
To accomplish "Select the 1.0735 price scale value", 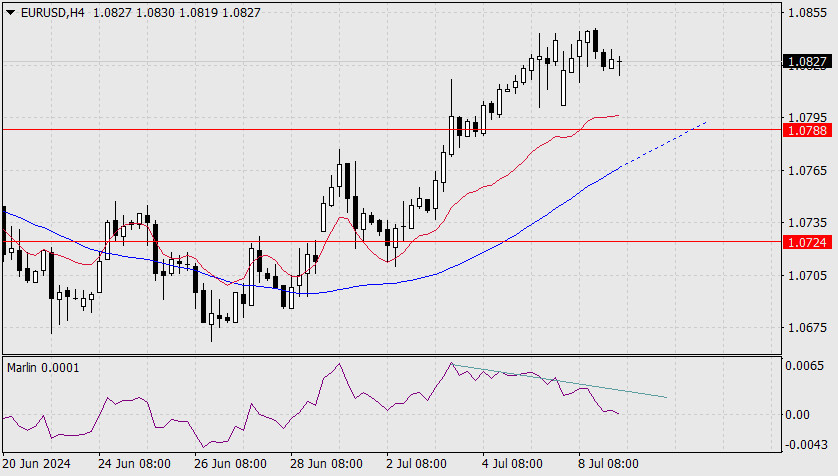I will [x=807, y=222].
